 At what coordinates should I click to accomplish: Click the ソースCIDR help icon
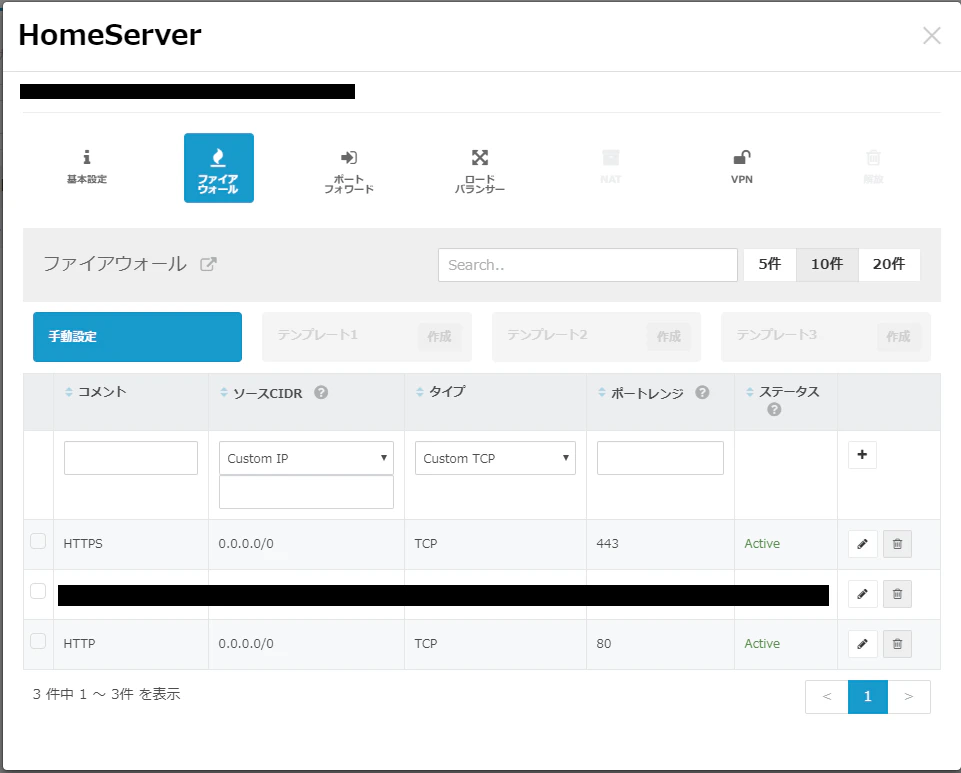pyautogui.click(x=321, y=392)
